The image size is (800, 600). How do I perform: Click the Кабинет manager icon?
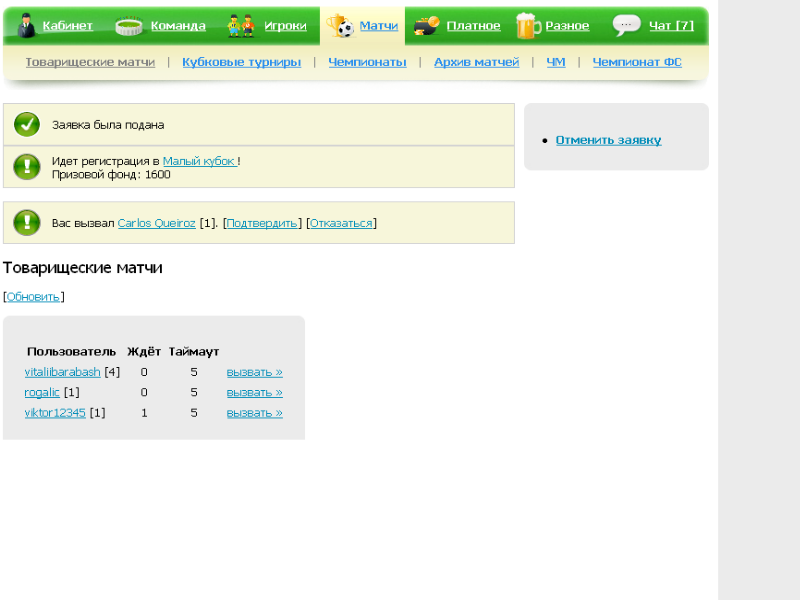point(28,26)
